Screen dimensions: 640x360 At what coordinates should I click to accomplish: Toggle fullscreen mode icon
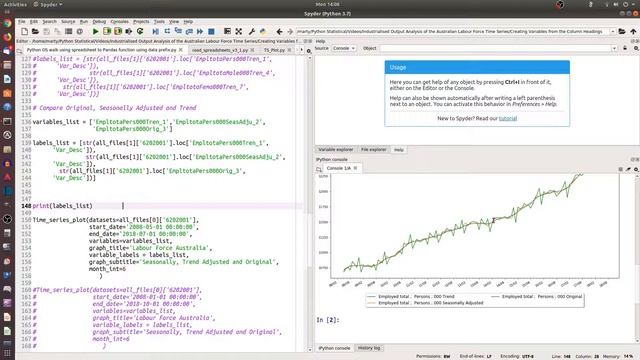point(239,31)
